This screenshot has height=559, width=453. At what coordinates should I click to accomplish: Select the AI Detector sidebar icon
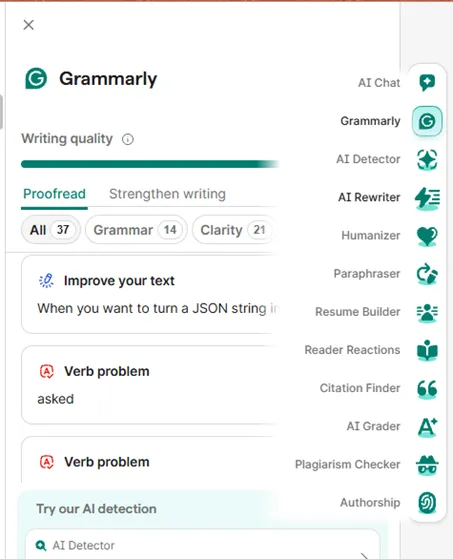427,159
